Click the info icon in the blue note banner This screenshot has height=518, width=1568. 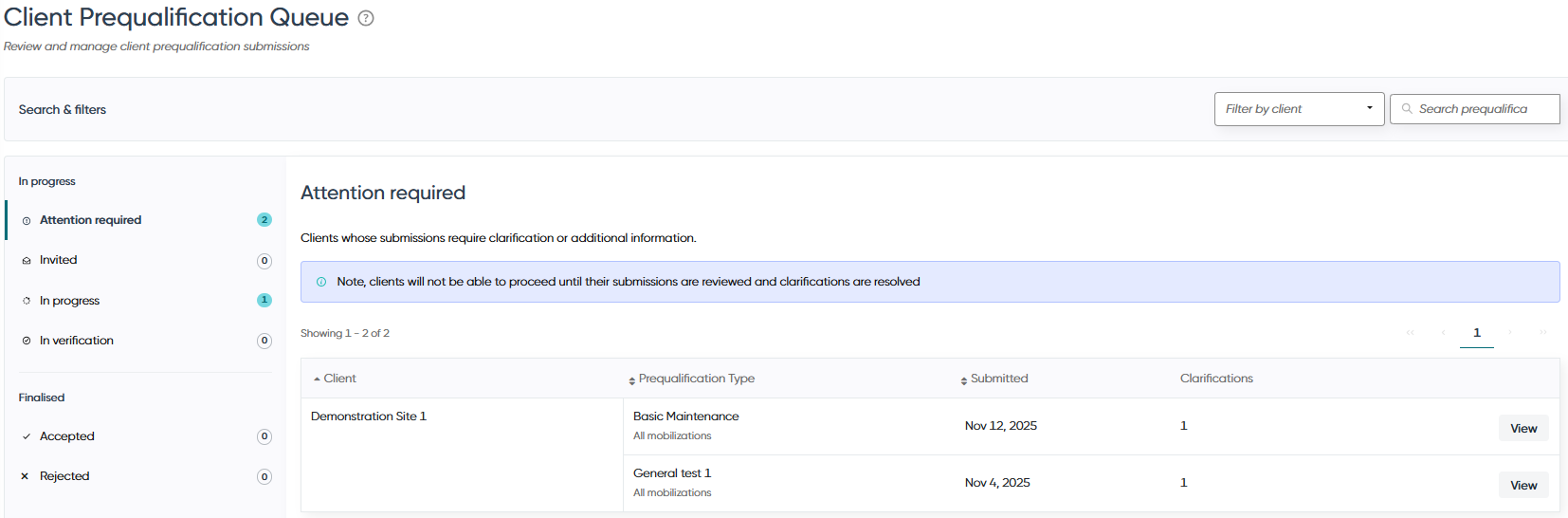[321, 282]
